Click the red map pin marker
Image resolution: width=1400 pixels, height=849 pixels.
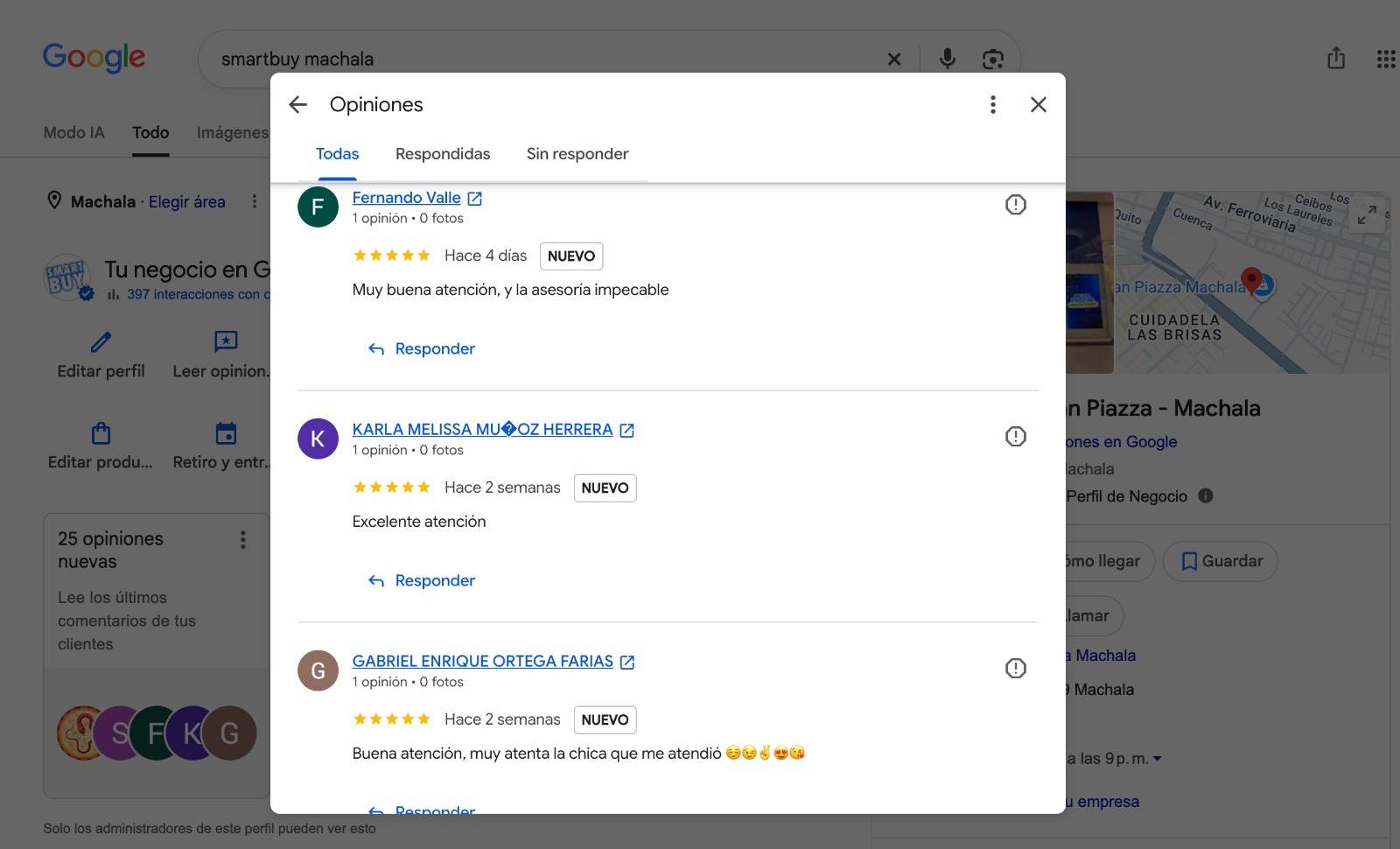click(x=1252, y=280)
